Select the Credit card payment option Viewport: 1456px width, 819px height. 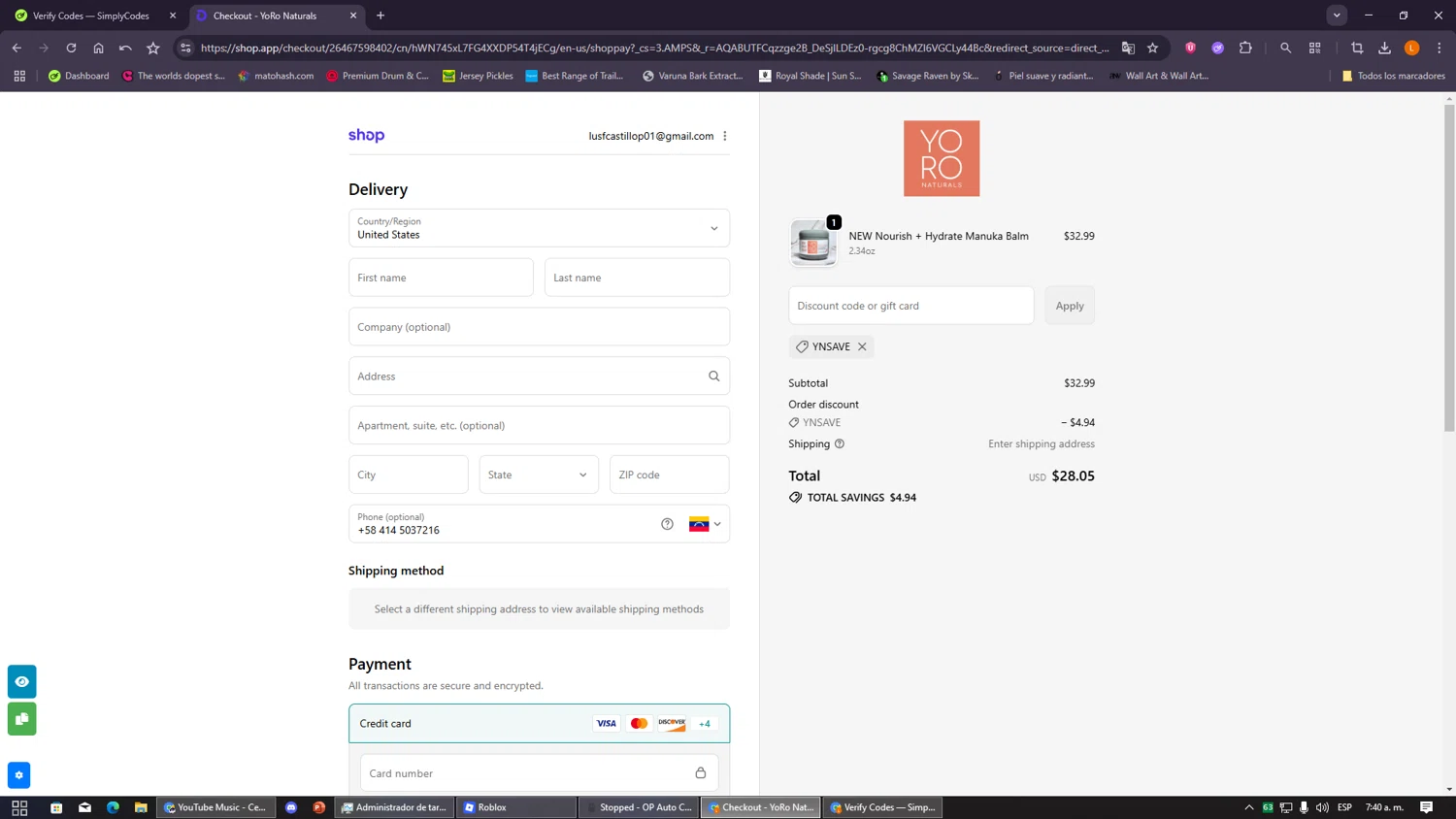click(539, 723)
